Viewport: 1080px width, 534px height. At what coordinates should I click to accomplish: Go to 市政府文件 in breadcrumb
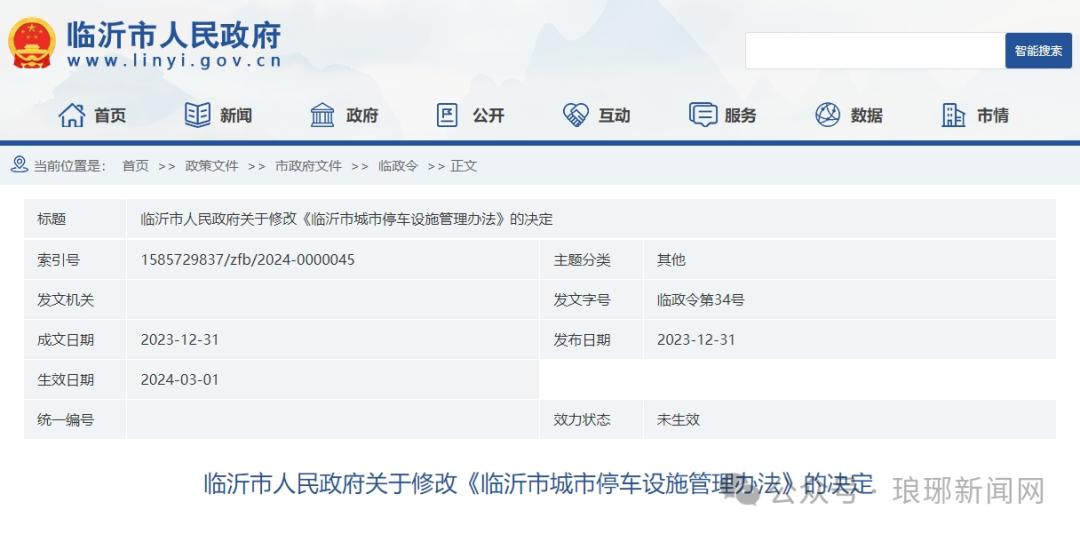click(x=308, y=166)
